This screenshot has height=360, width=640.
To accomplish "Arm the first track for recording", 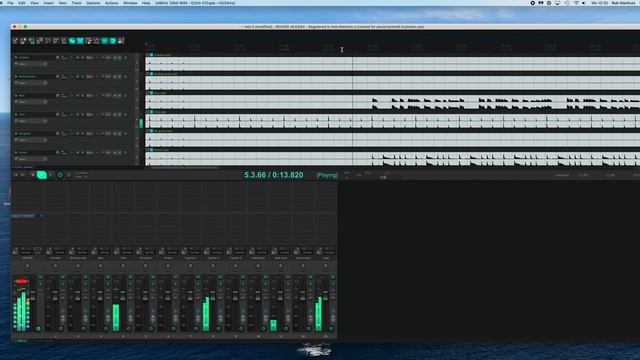I will tap(16, 58).
